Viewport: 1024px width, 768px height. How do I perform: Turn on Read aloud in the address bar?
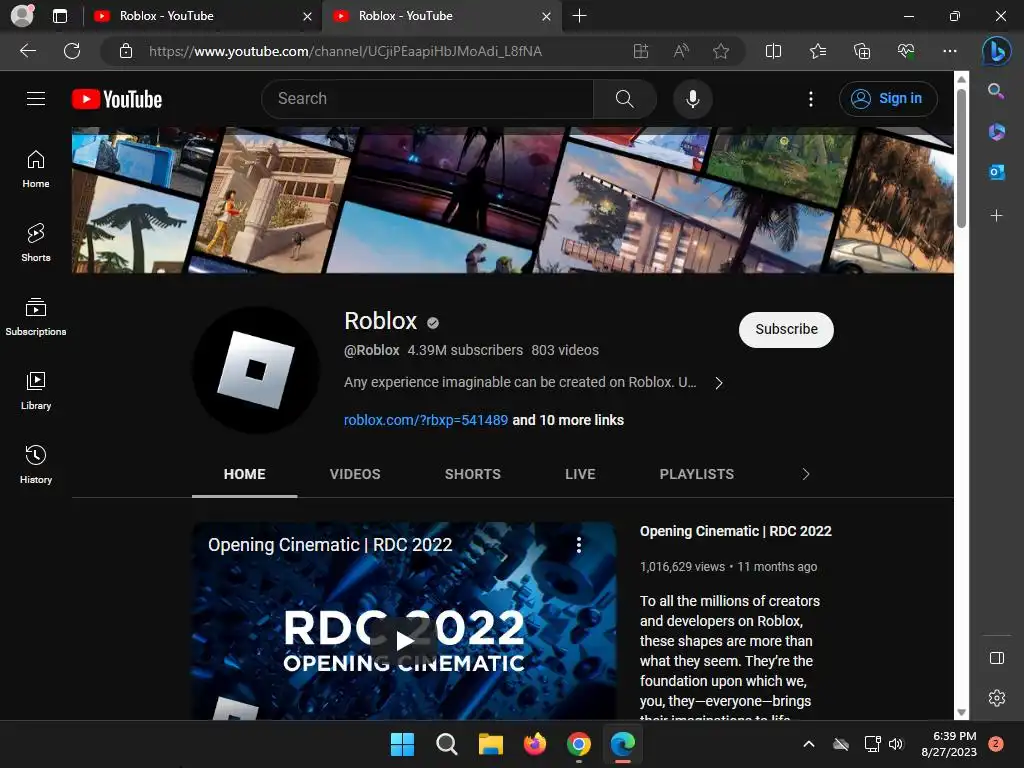coord(681,51)
